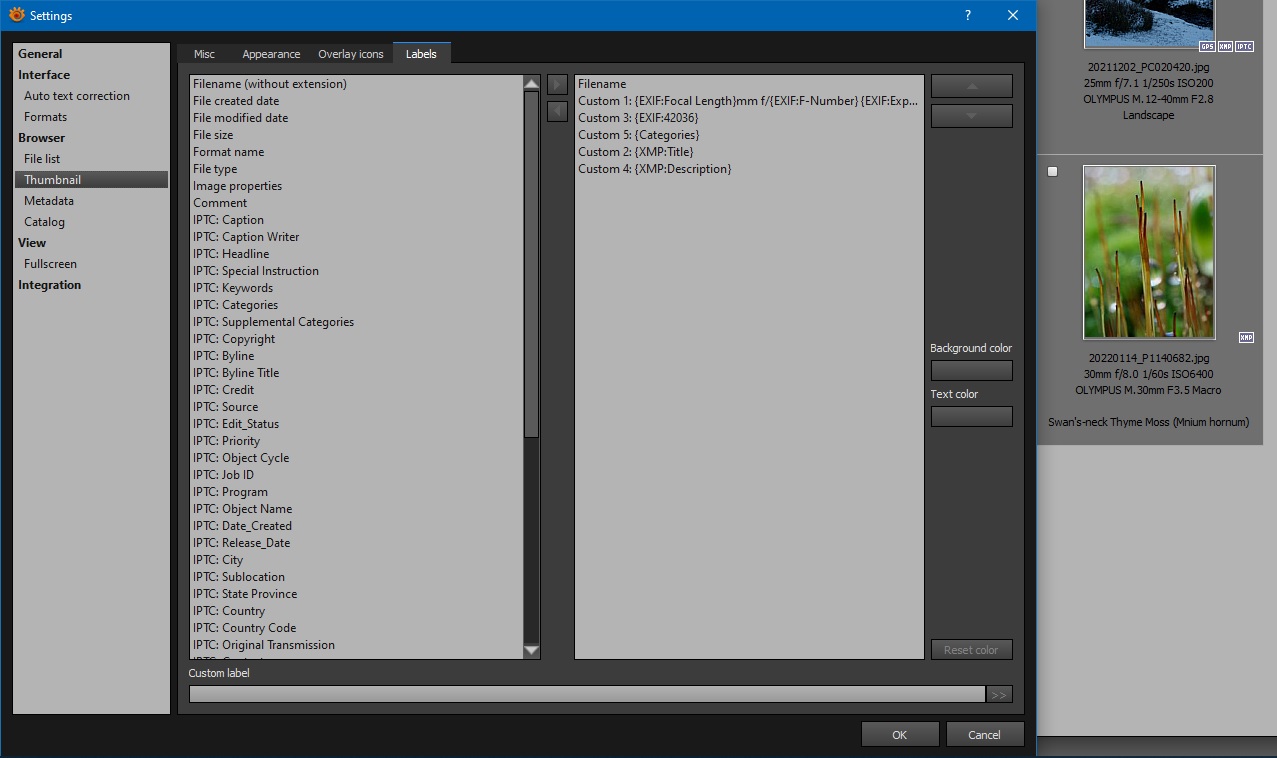
Task: Click the add-label right arrow button
Action: point(557,85)
